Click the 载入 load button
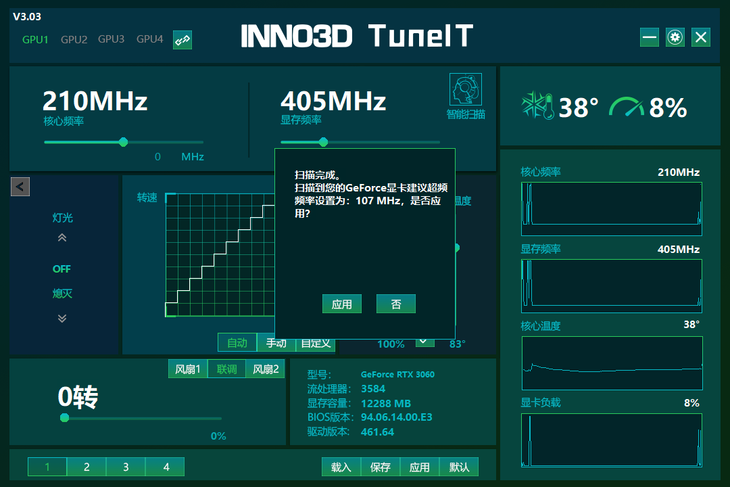 coord(341,467)
